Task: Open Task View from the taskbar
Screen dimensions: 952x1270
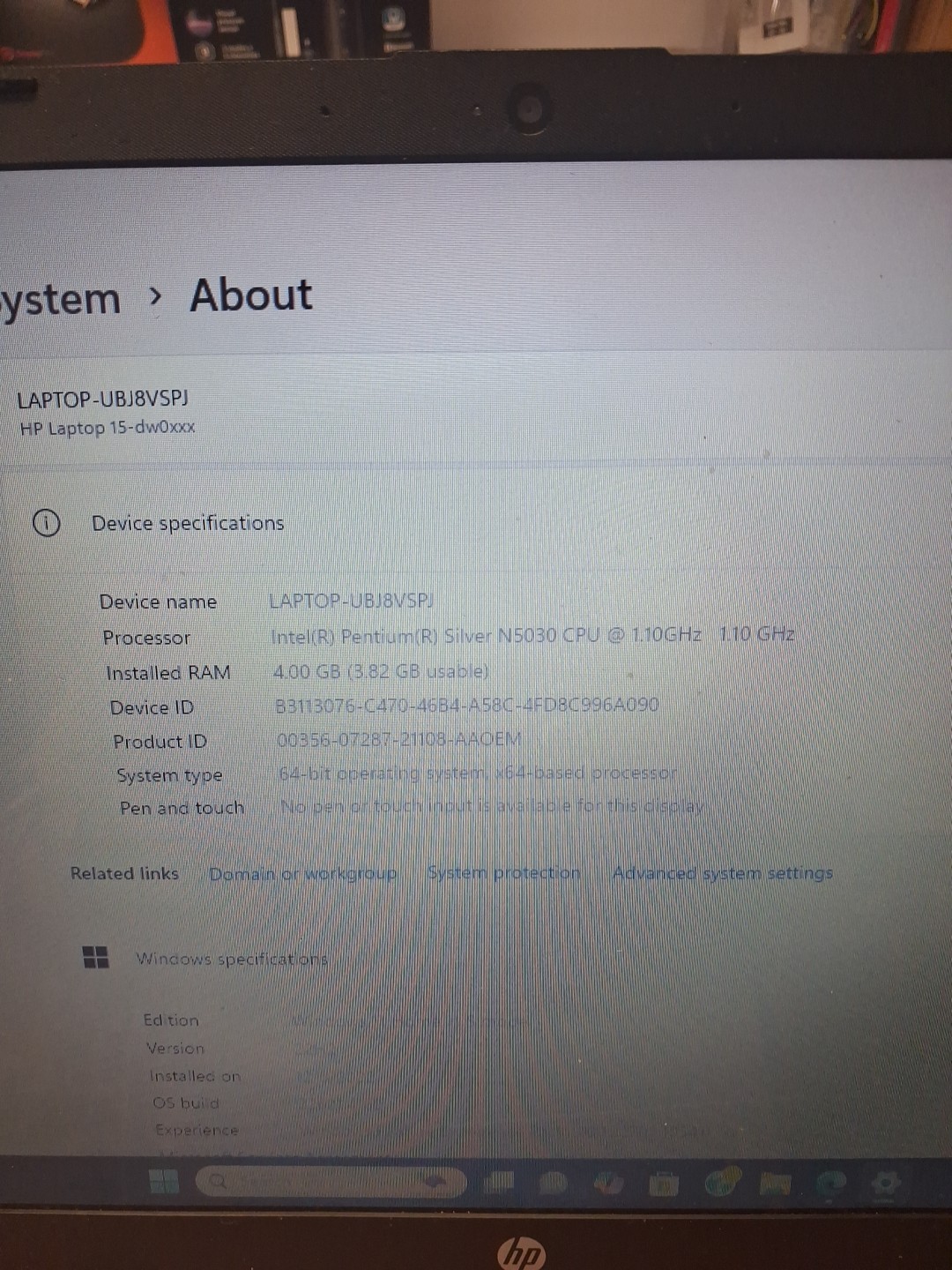Action: pyautogui.click(x=499, y=1182)
